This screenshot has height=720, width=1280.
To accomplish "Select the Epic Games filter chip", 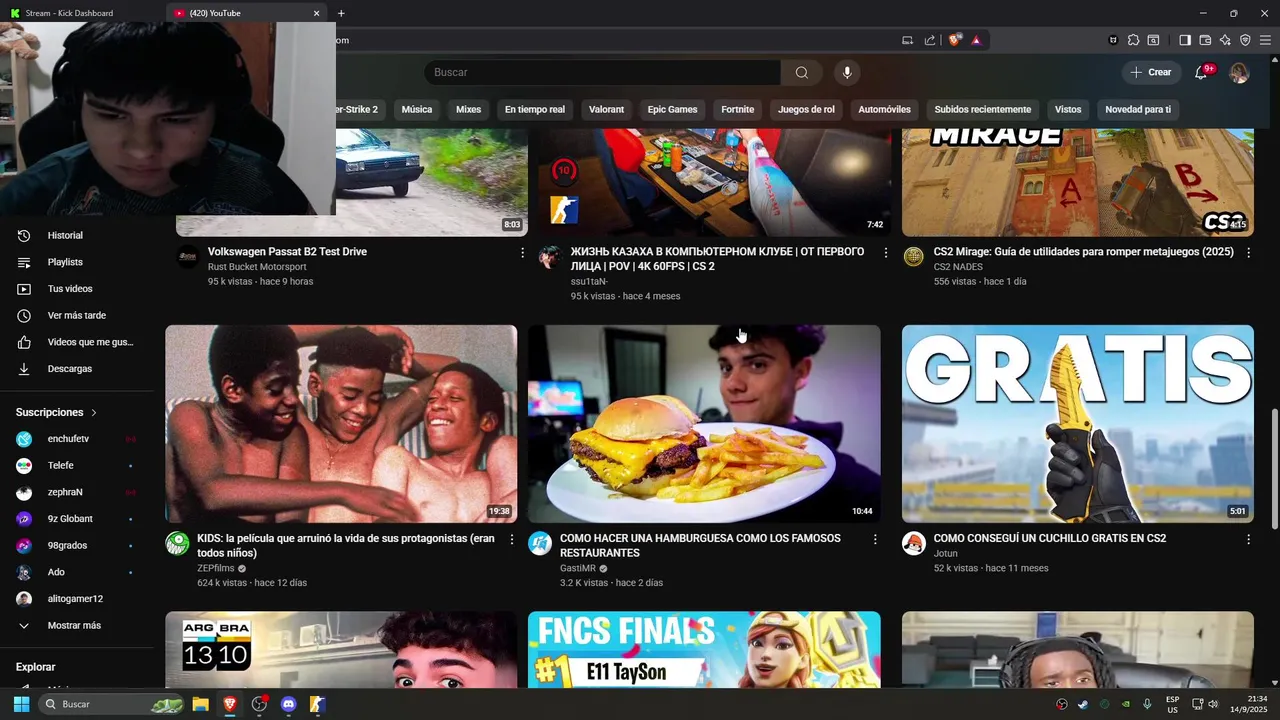I will click(672, 109).
